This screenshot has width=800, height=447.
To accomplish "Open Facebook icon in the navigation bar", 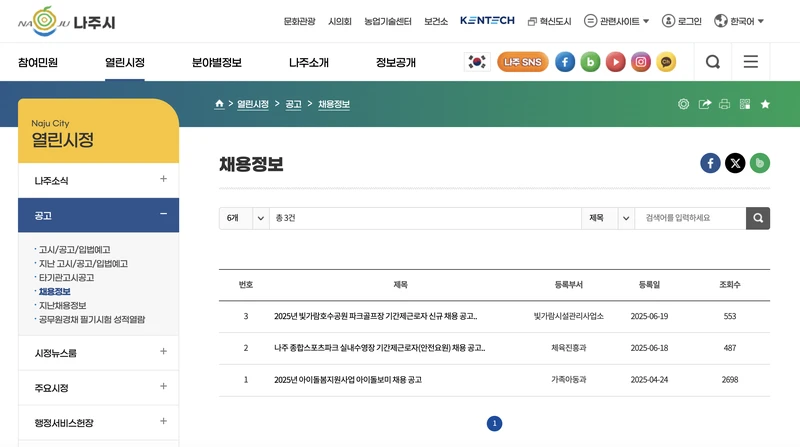I will [x=565, y=62].
